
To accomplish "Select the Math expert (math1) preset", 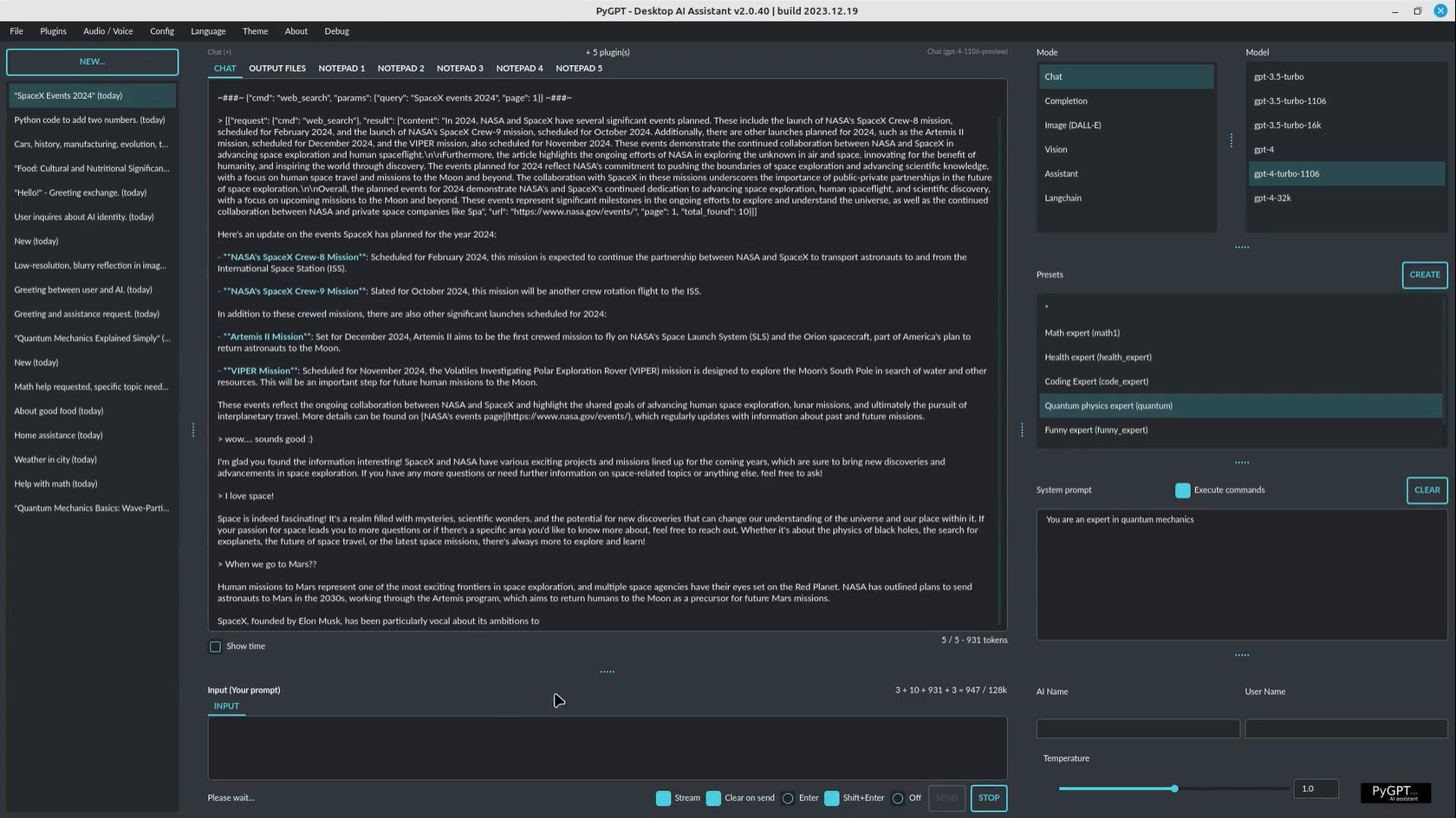I will coord(1240,333).
